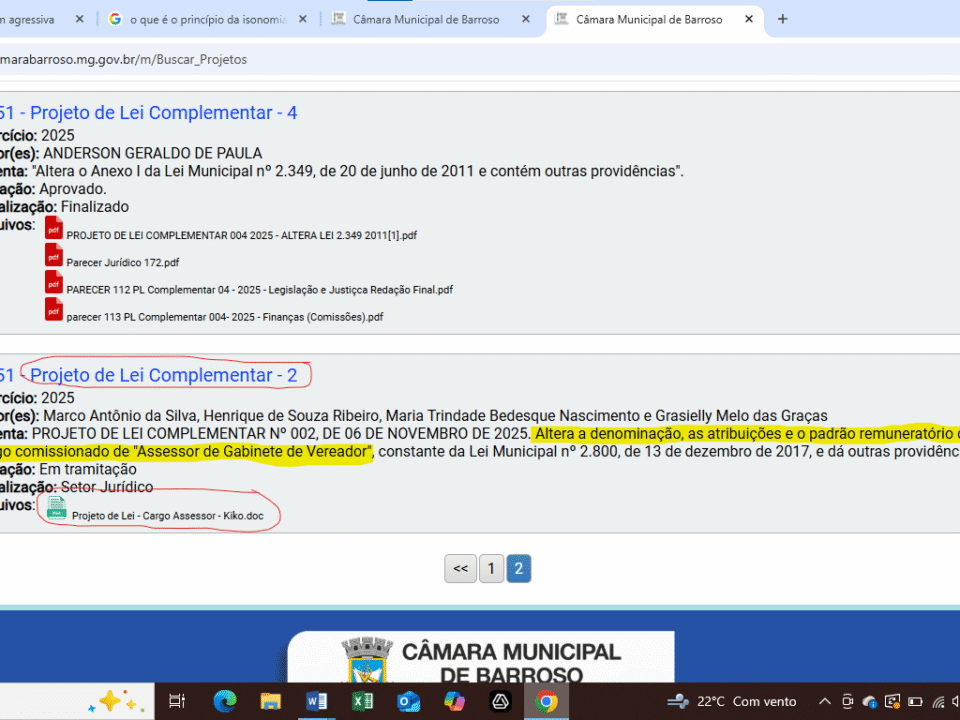Open Projeto de Lei Complementar - 2 title
The width and height of the screenshot is (960, 720).
coord(163,375)
